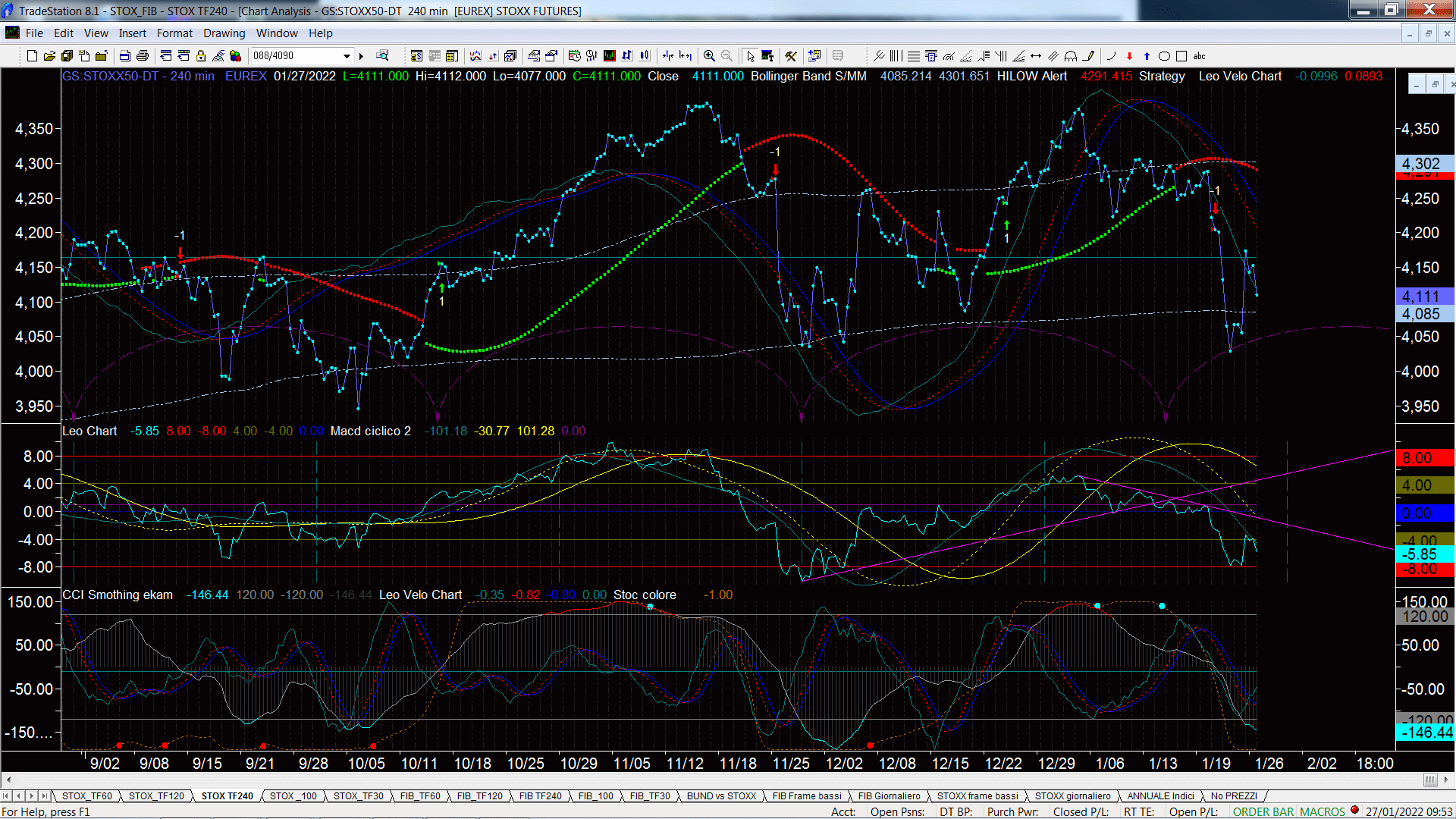
Task: Go to first workspace tab arrow
Action: [7, 796]
